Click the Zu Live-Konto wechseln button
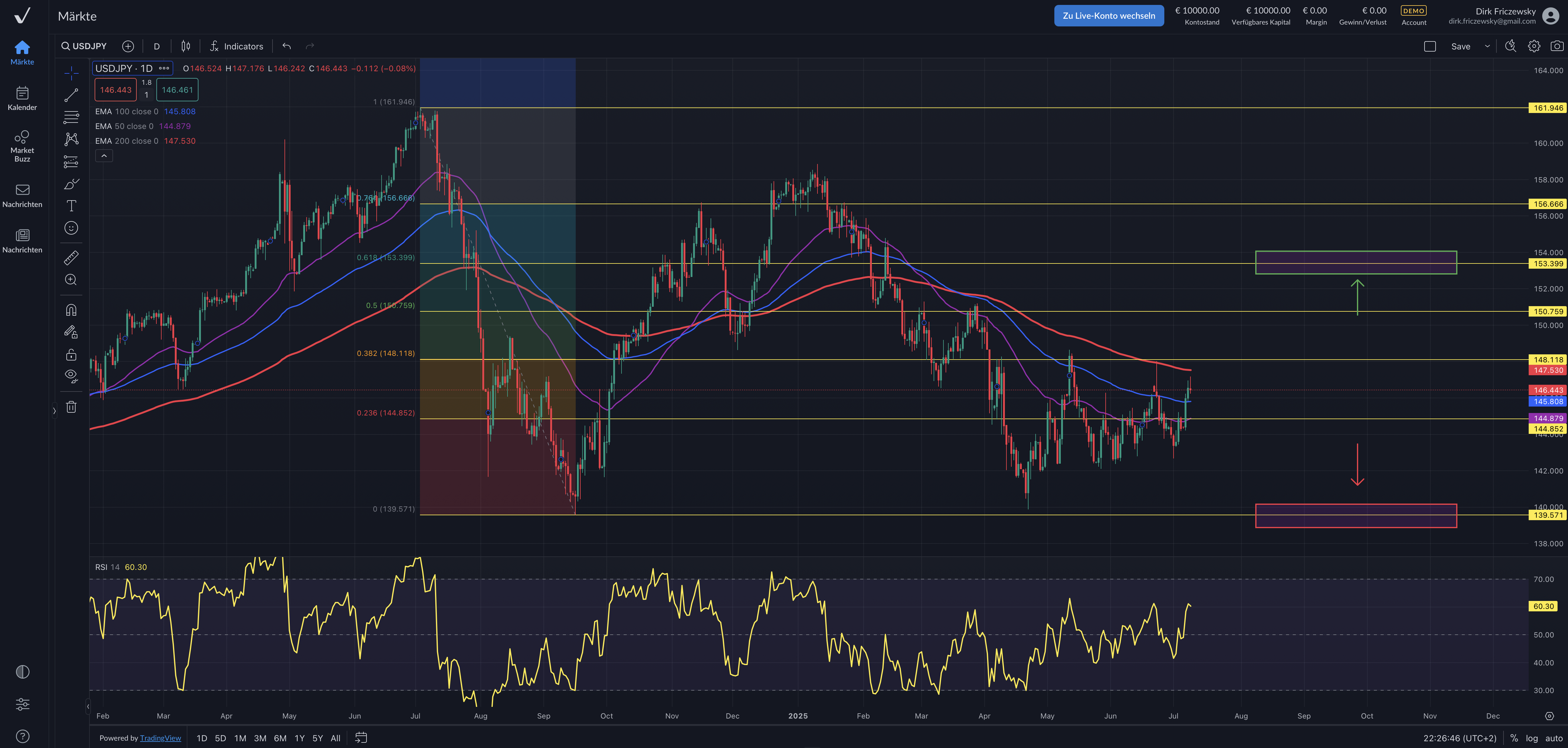Screen dimensions: 1568x748 1109,15
